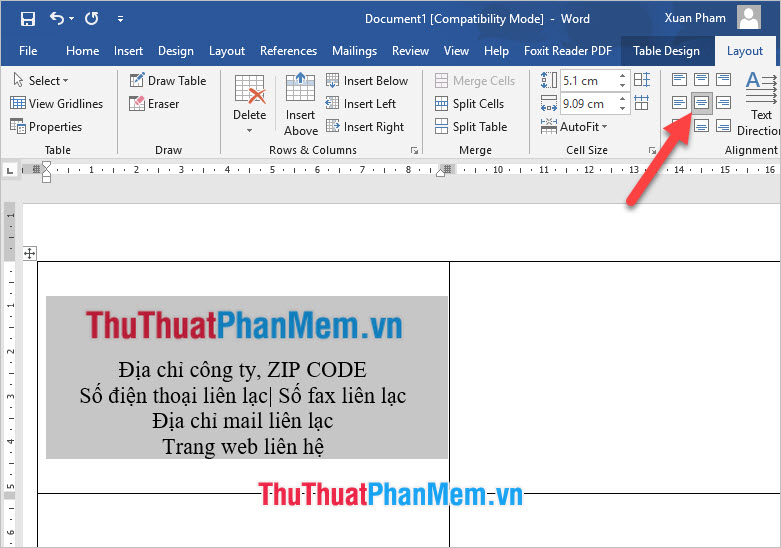Toggle View Gridlines
Image resolution: width=781 pixels, height=548 pixels.
56,104
